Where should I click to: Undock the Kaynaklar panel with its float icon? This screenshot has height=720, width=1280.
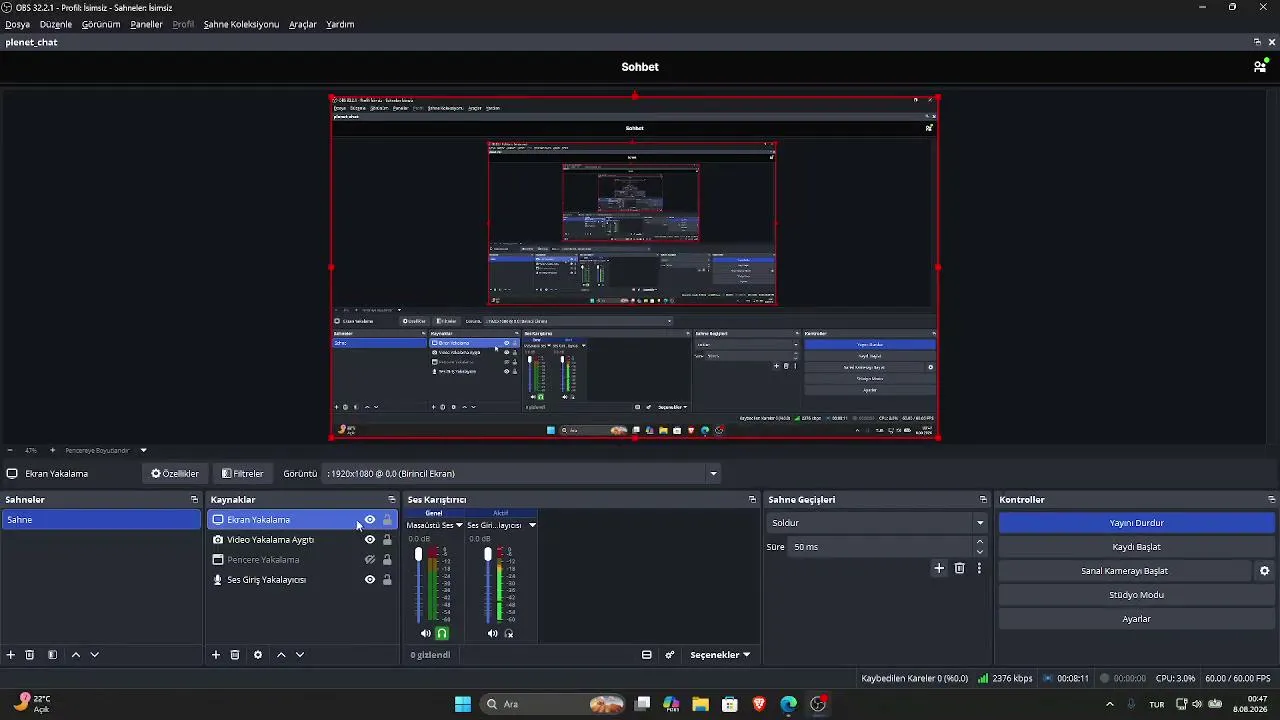(x=392, y=499)
